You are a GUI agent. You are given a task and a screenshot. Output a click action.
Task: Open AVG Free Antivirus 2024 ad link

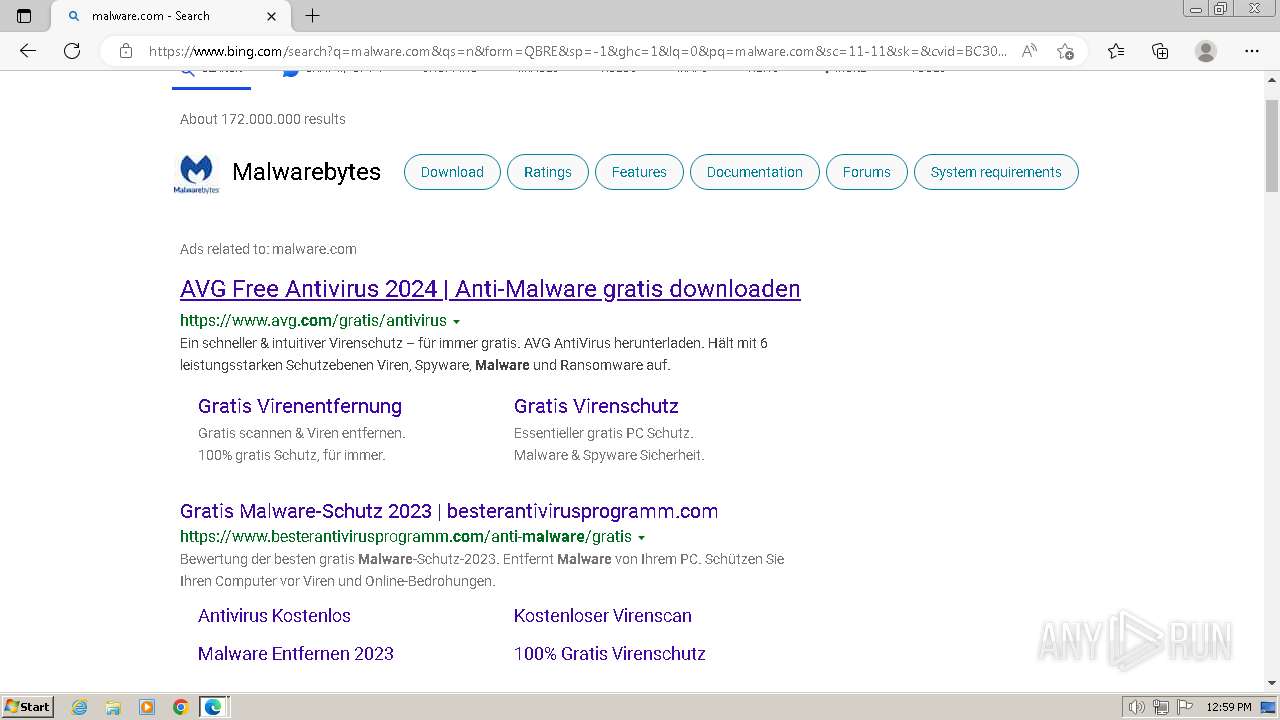(490, 289)
